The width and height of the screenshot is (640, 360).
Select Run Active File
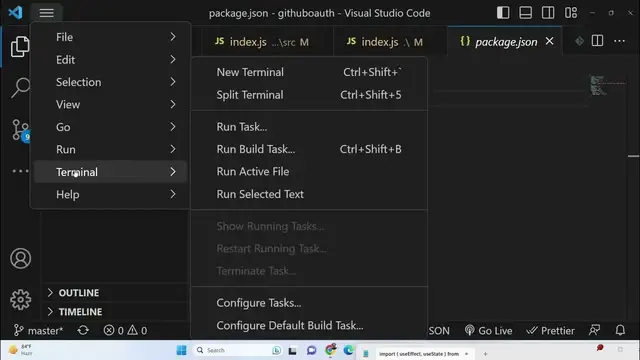click(309, 172)
